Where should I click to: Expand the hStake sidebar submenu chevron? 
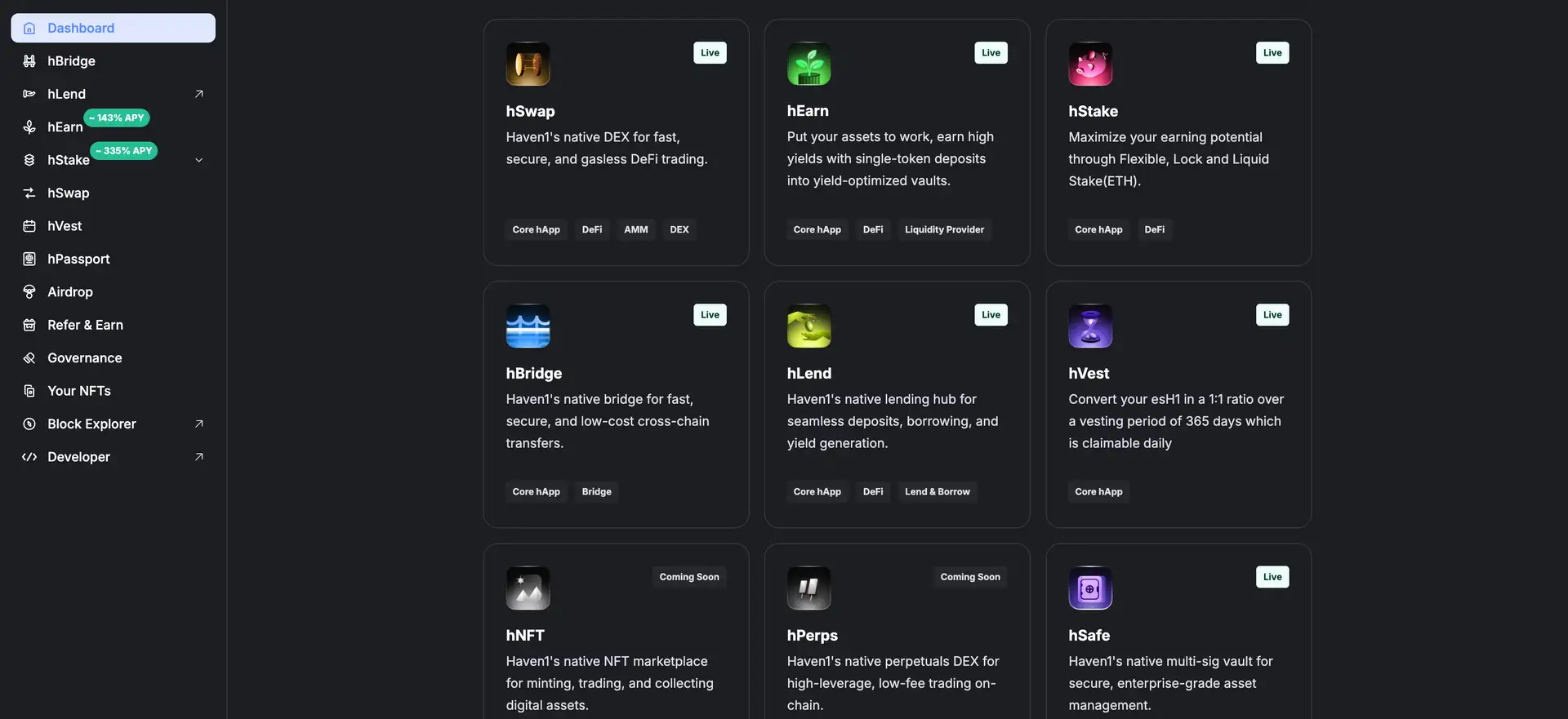click(198, 160)
